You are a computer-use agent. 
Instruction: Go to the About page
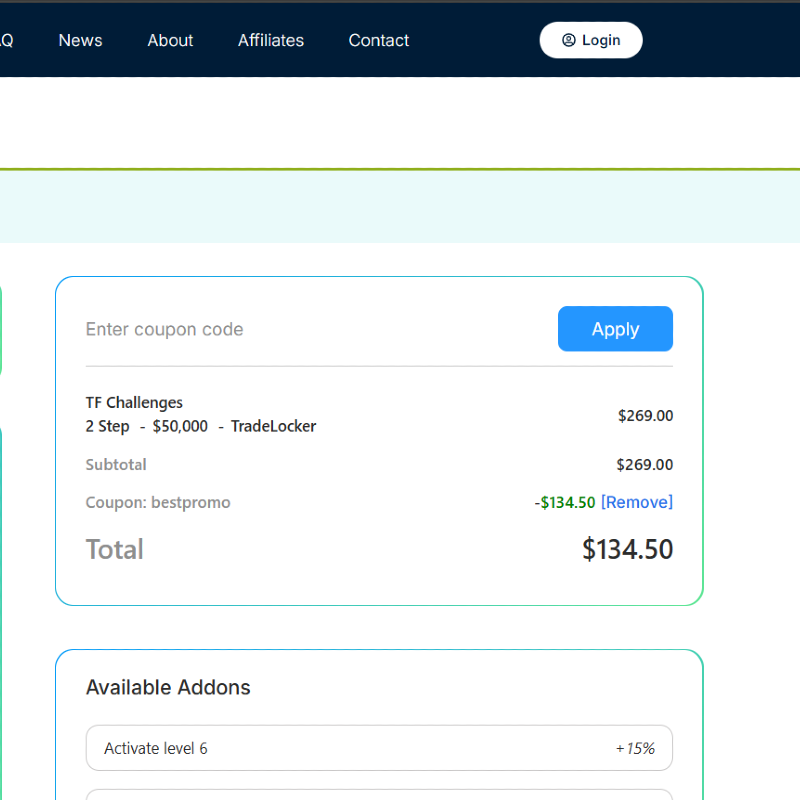pyautogui.click(x=170, y=40)
